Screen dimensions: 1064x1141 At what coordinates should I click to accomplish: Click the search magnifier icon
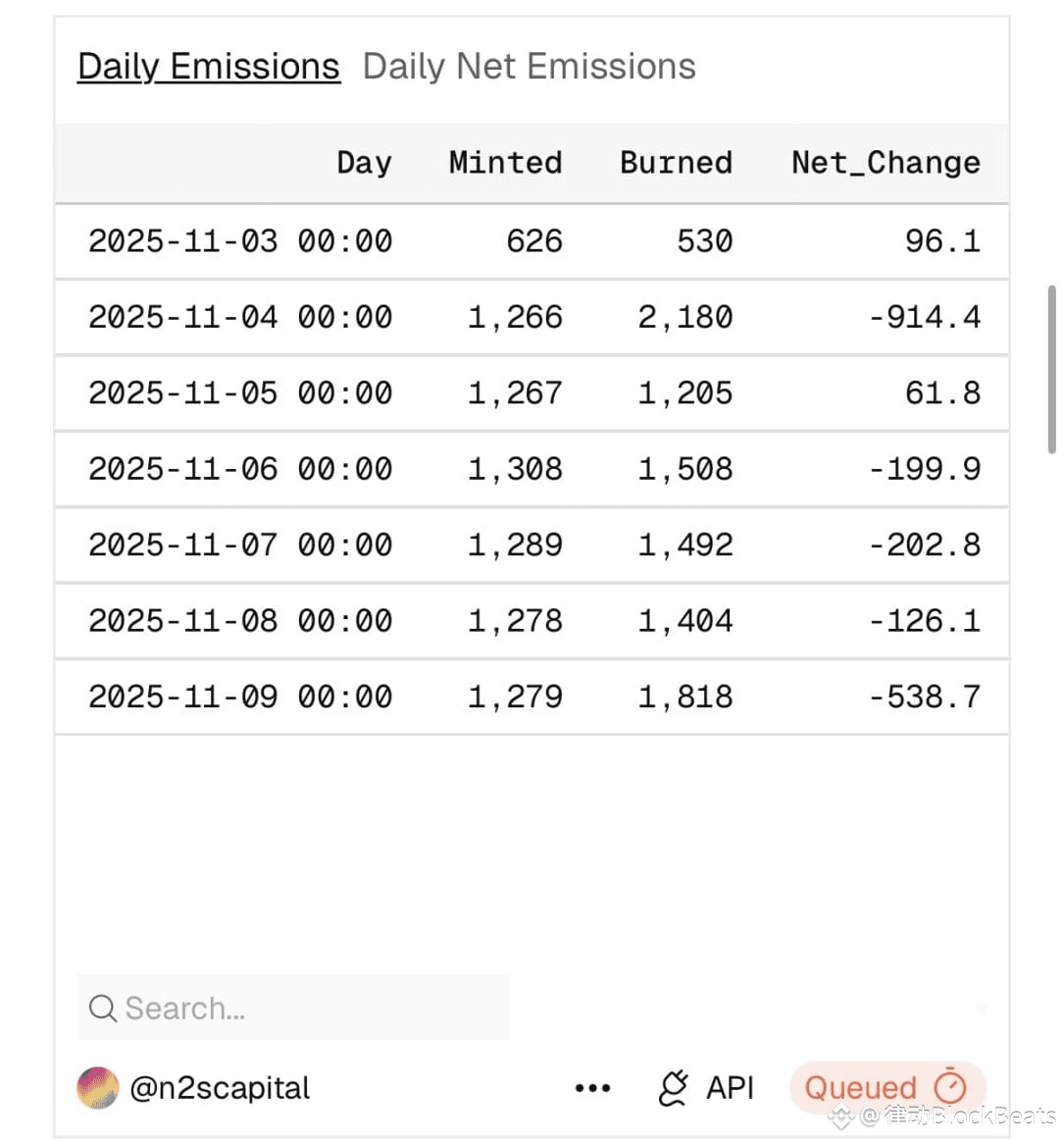tap(102, 1008)
